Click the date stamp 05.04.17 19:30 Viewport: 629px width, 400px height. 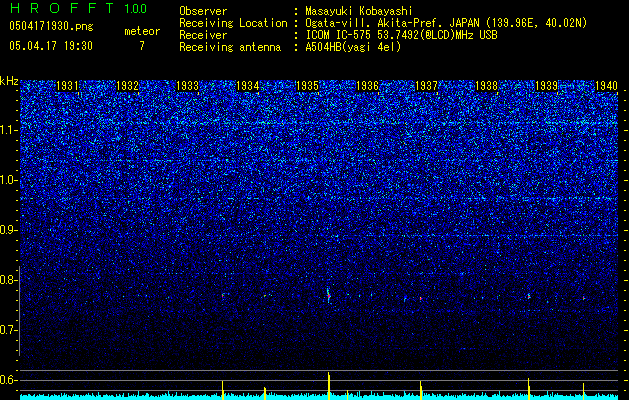point(51,46)
